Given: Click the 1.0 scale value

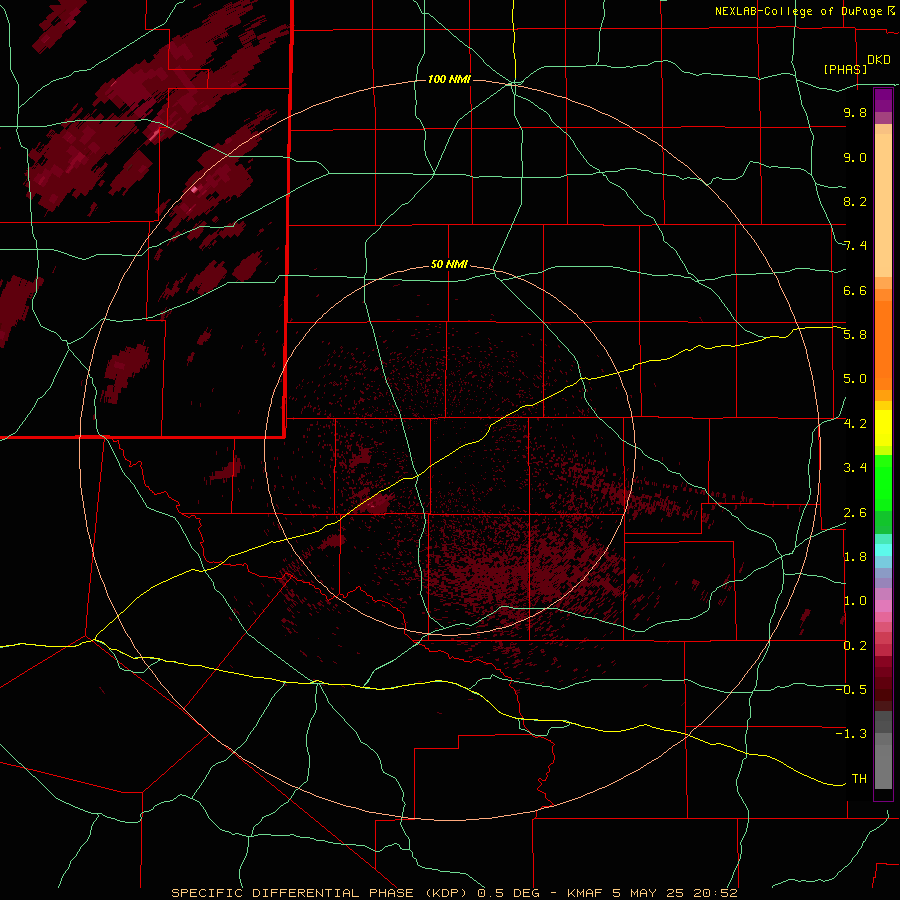Looking at the screenshot, I should pos(855,601).
